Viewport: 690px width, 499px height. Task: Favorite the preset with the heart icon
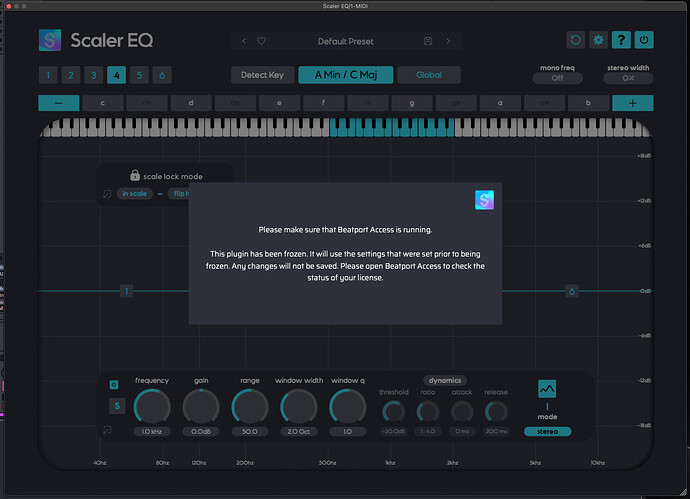tap(261, 41)
